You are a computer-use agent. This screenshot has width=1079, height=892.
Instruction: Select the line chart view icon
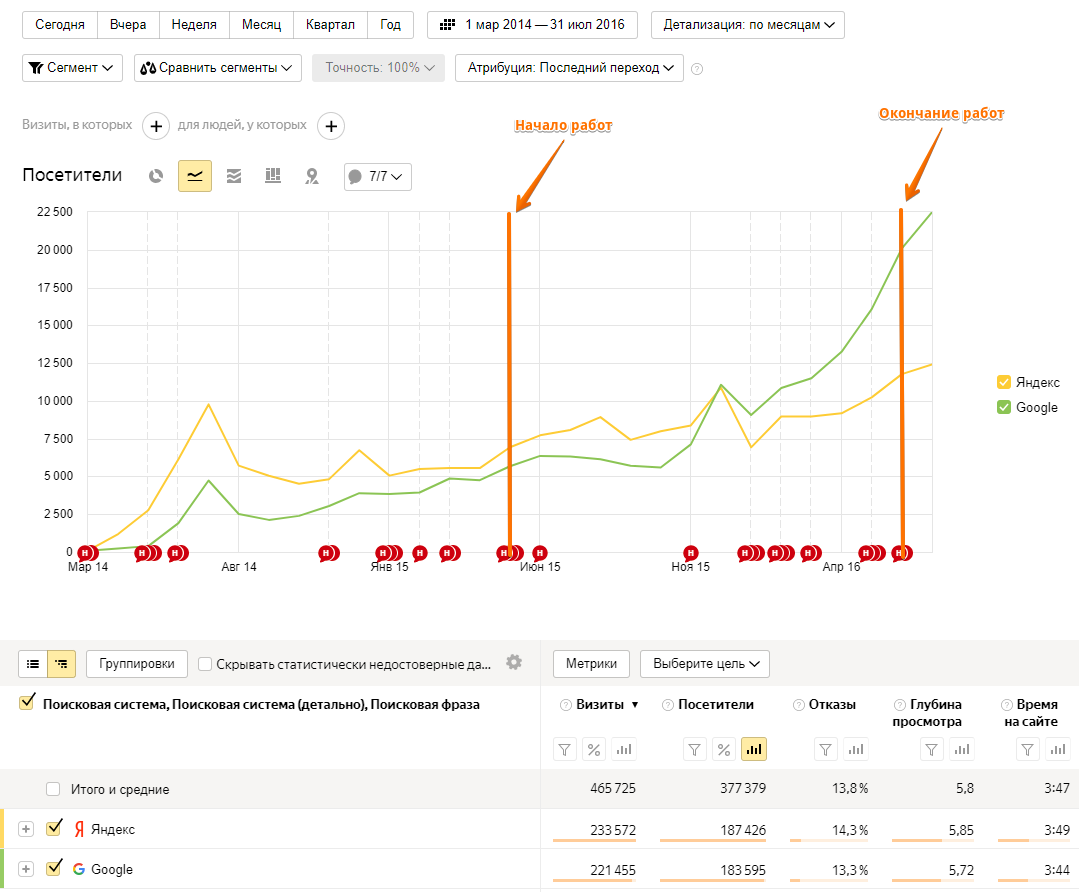[195, 176]
